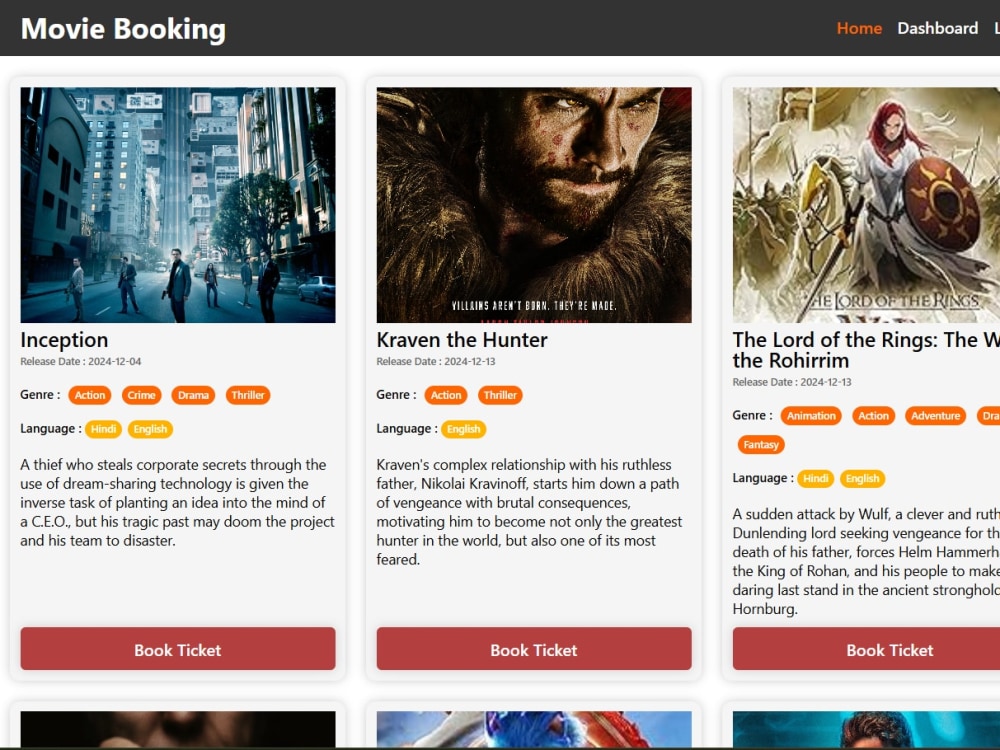Open the Inception movie poster
The width and height of the screenshot is (1000, 750).
(x=178, y=205)
